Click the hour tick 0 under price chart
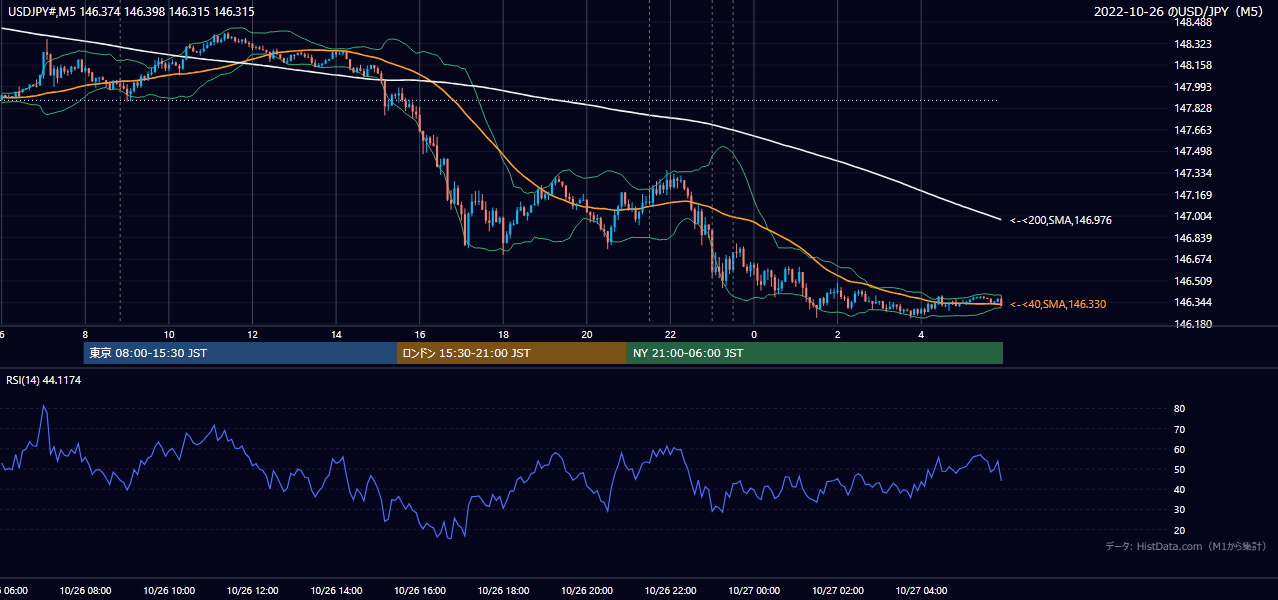1278x600 pixels. click(x=754, y=334)
